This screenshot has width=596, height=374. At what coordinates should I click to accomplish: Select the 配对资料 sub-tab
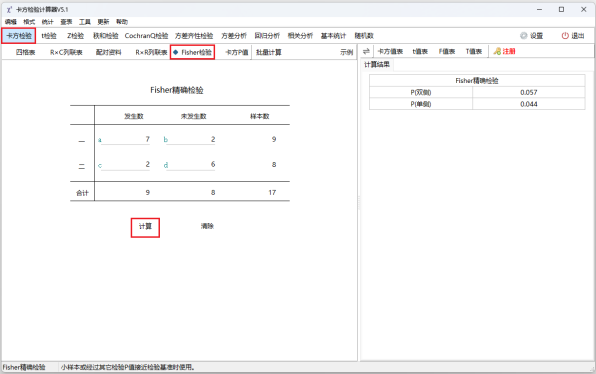[x=108, y=52]
